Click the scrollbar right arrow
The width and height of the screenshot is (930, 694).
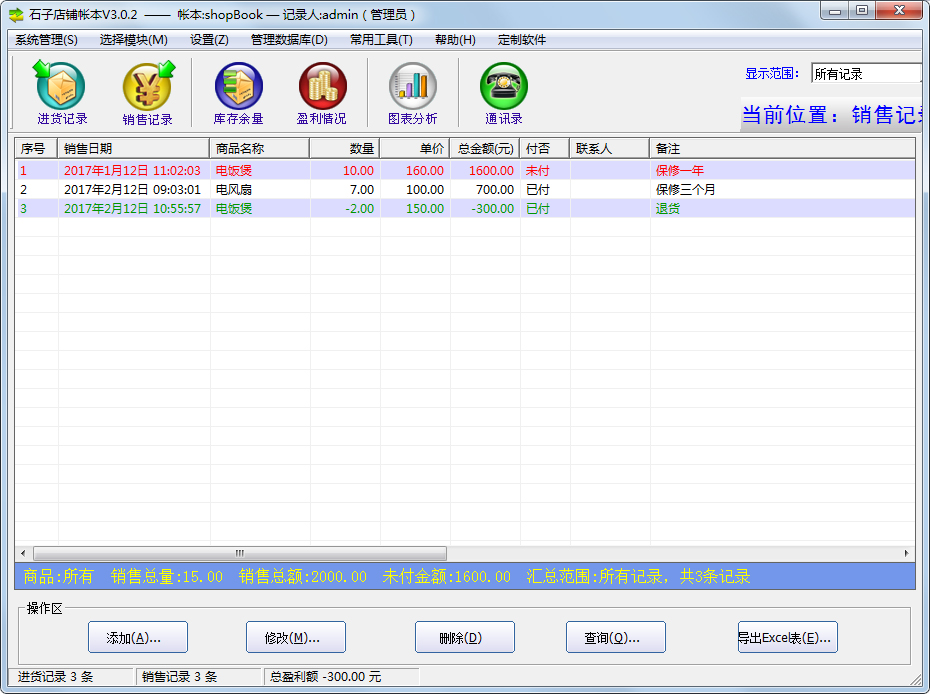click(907, 553)
